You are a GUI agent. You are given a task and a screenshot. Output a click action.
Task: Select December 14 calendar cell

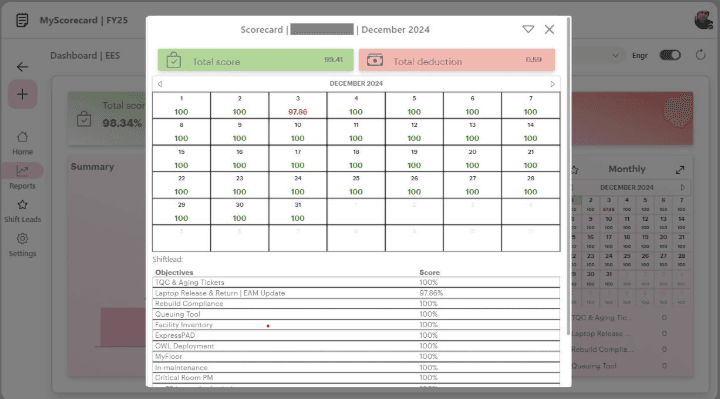[x=530, y=132]
